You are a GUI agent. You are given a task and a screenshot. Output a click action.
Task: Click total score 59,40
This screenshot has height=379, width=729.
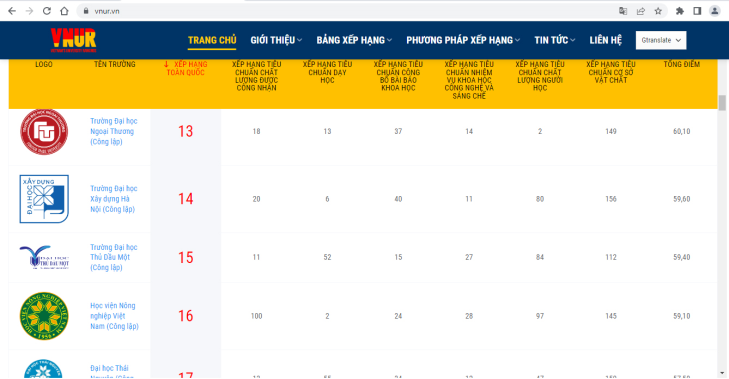[682, 257]
